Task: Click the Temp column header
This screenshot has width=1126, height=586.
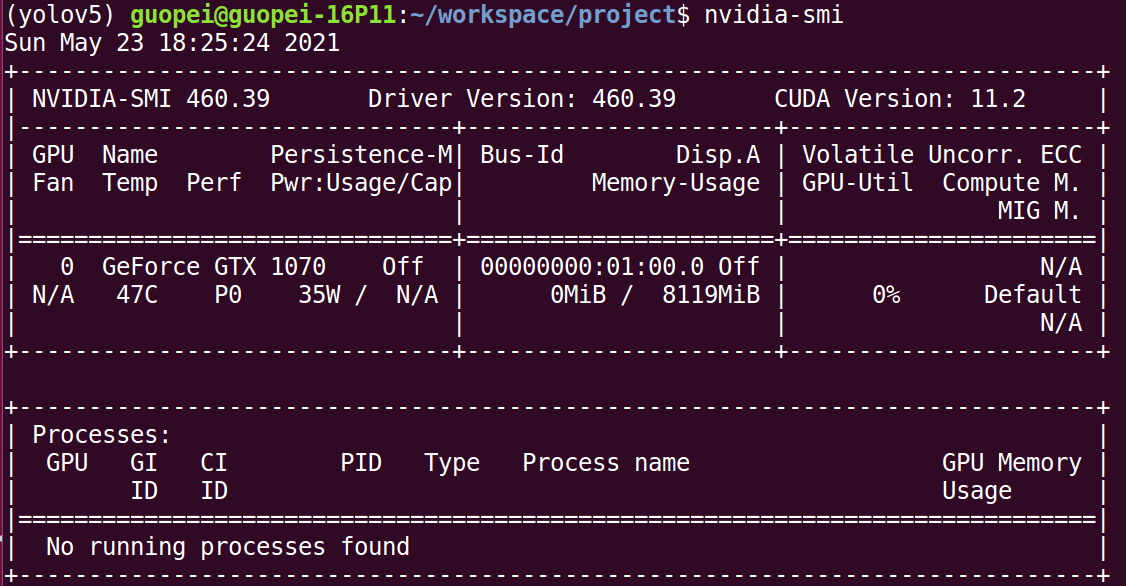Action: (x=130, y=183)
